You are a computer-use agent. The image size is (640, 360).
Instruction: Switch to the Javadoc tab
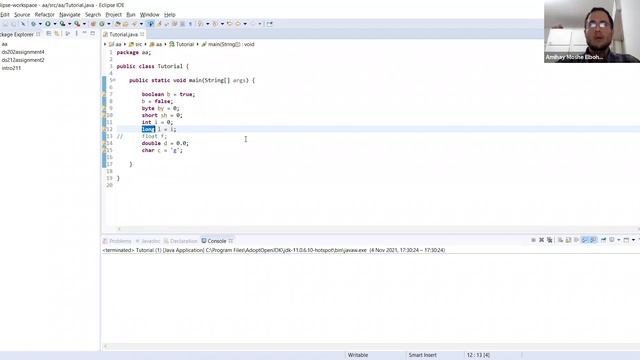coord(148,241)
